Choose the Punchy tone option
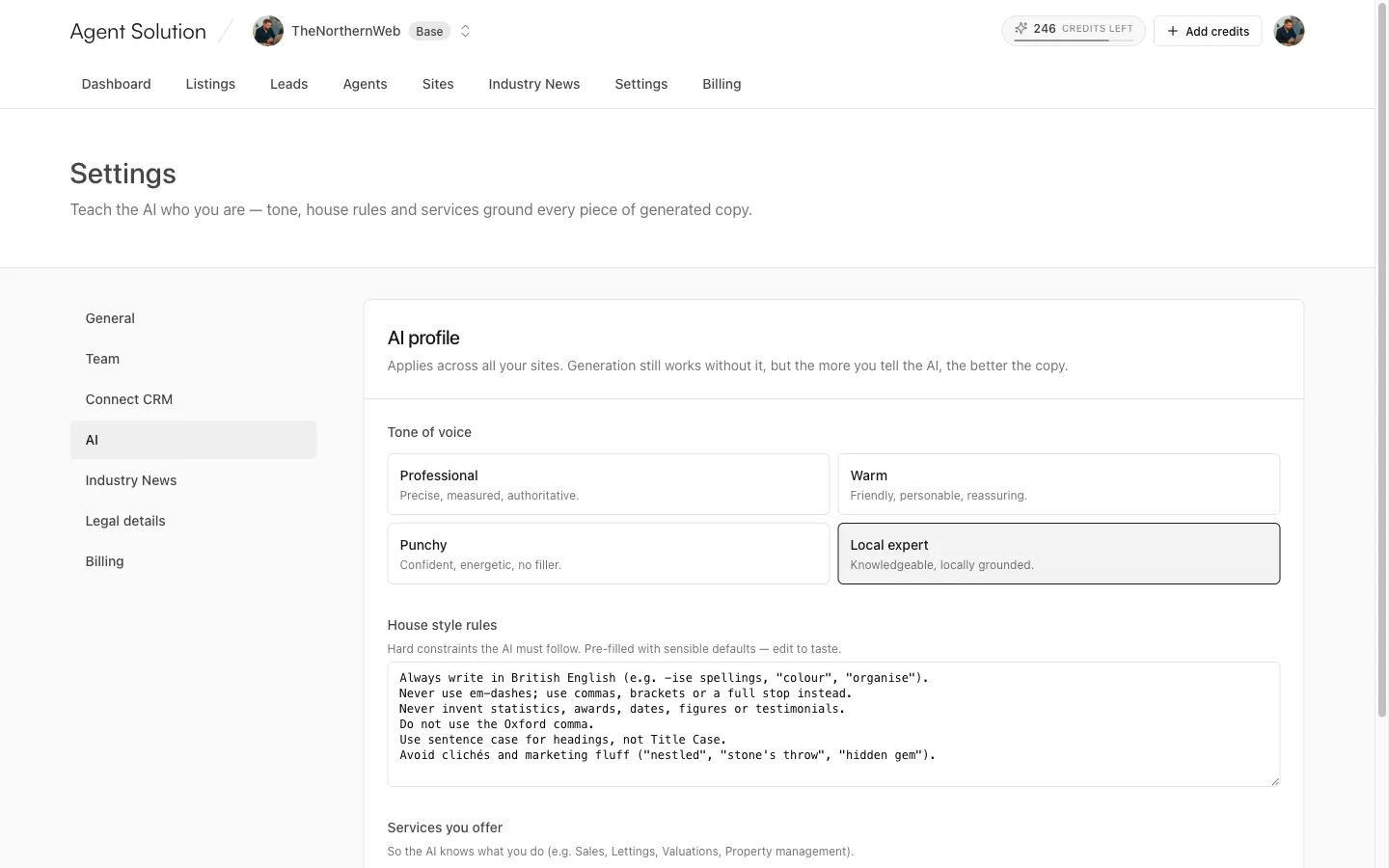Viewport: 1389px width, 868px height. click(609, 554)
